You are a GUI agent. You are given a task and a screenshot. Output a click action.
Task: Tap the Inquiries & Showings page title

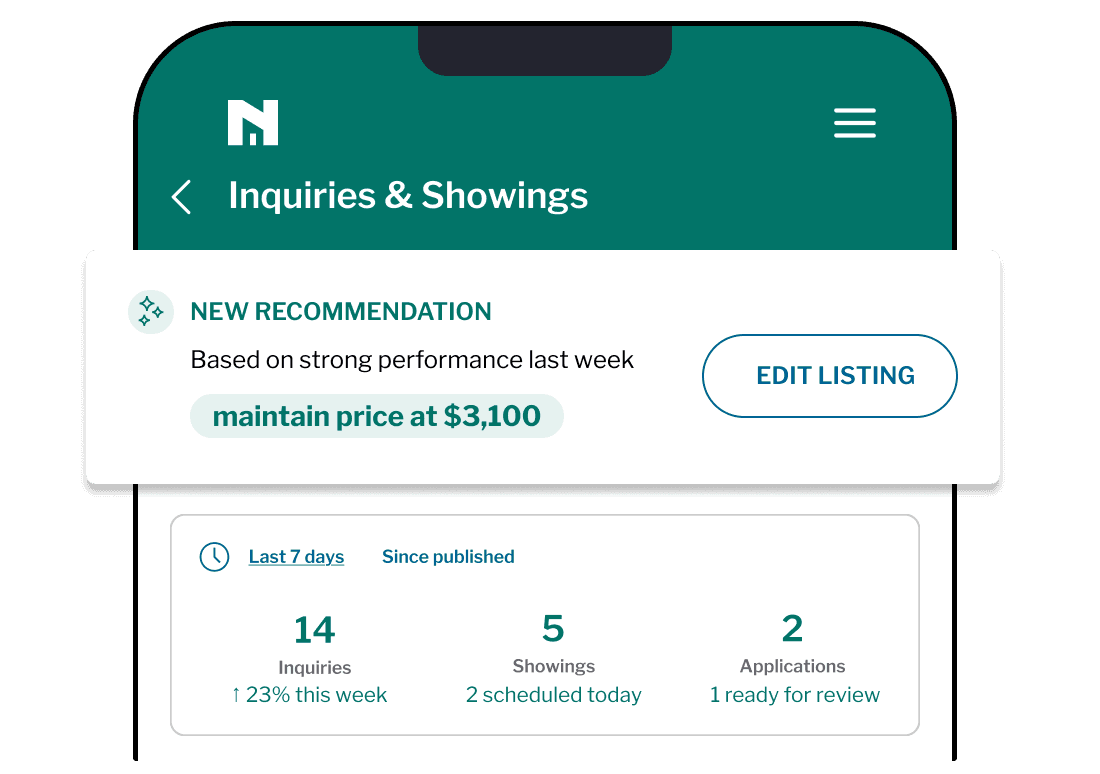point(408,196)
